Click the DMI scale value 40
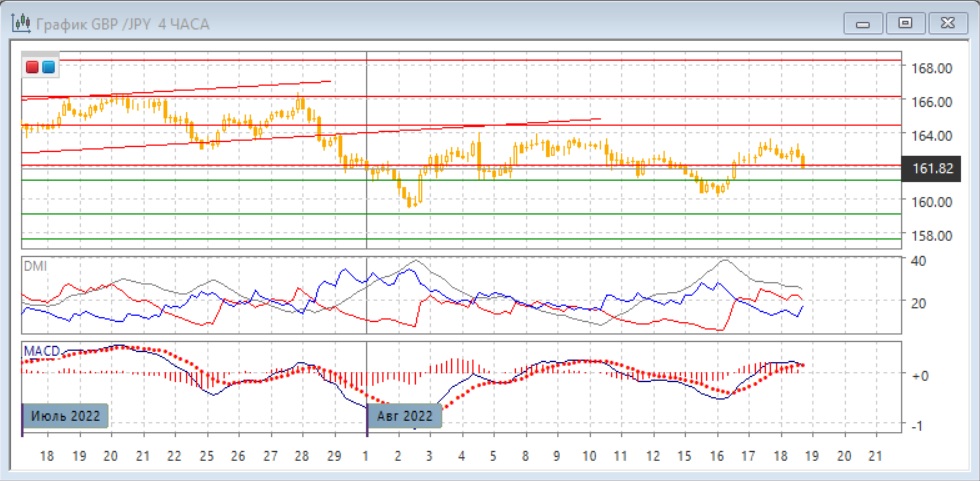 pyautogui.click(x=920, y=260)
